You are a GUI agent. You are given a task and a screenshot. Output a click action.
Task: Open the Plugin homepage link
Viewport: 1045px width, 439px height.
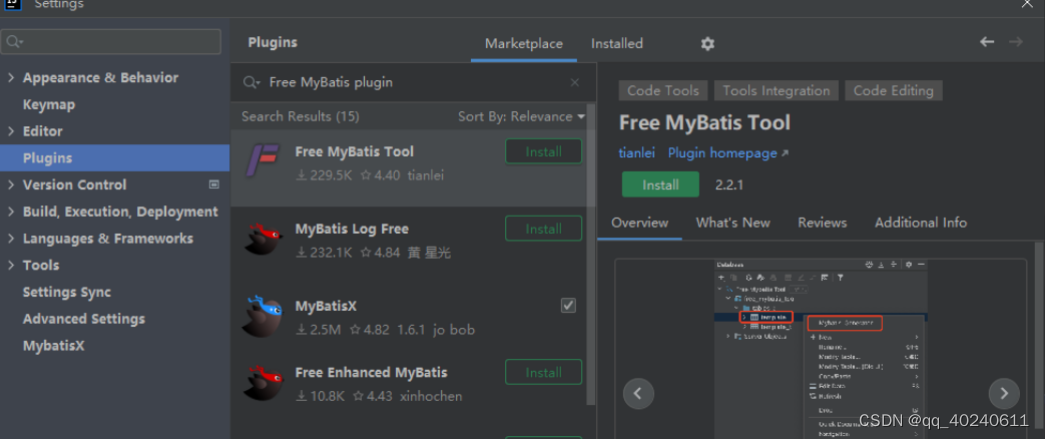point(728,153)
